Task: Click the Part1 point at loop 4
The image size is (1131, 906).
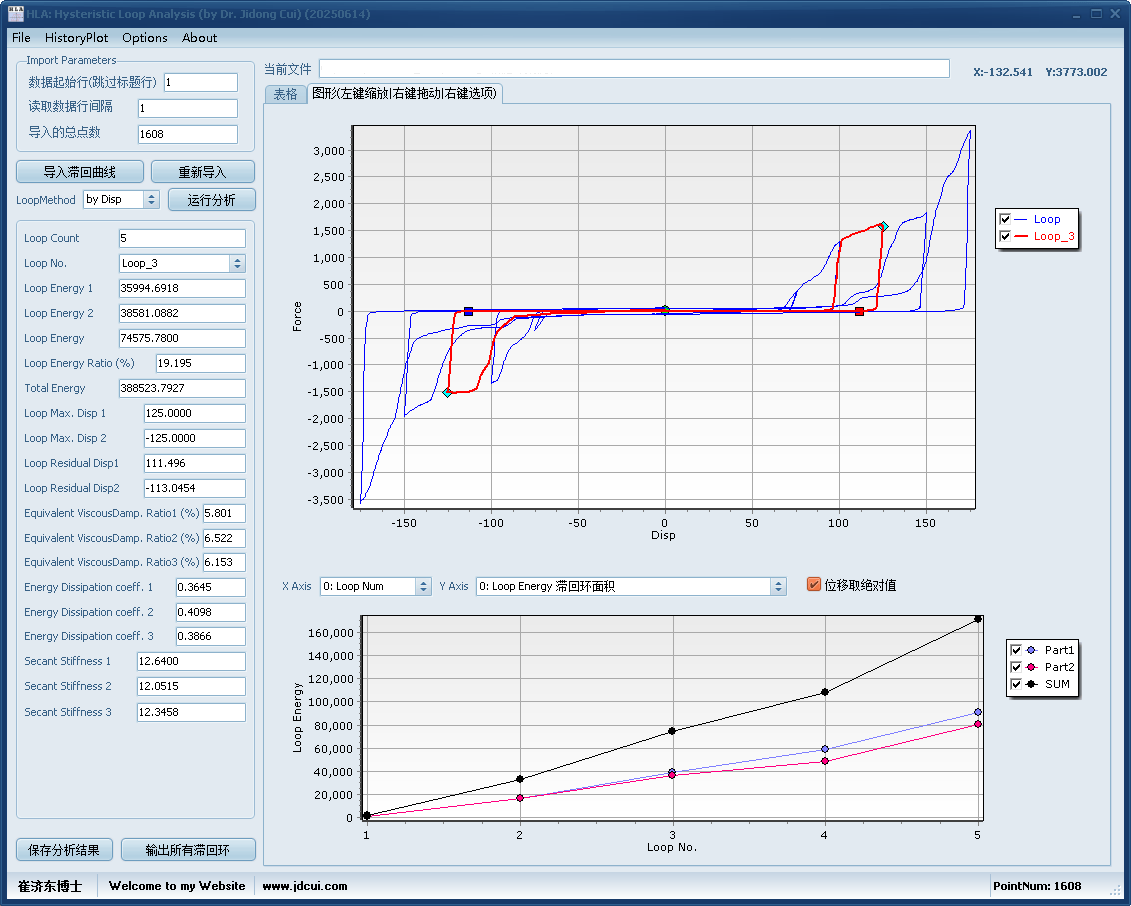Action: (825, 749)
